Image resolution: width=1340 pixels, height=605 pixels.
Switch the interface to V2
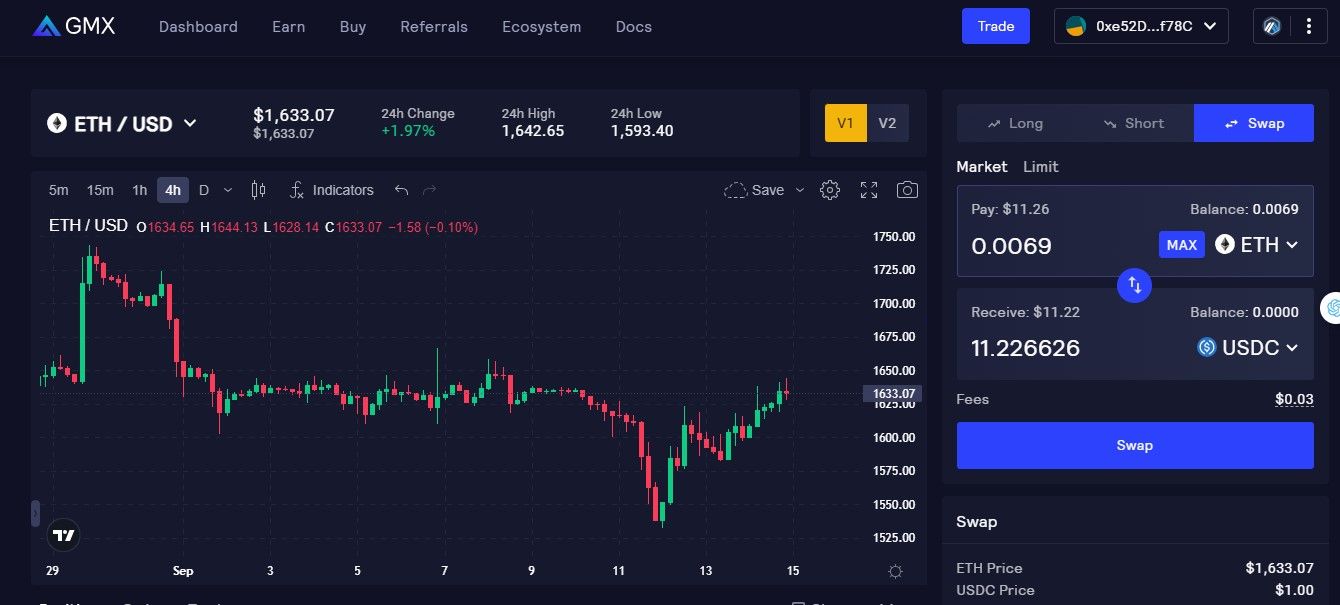coord(887,123)
